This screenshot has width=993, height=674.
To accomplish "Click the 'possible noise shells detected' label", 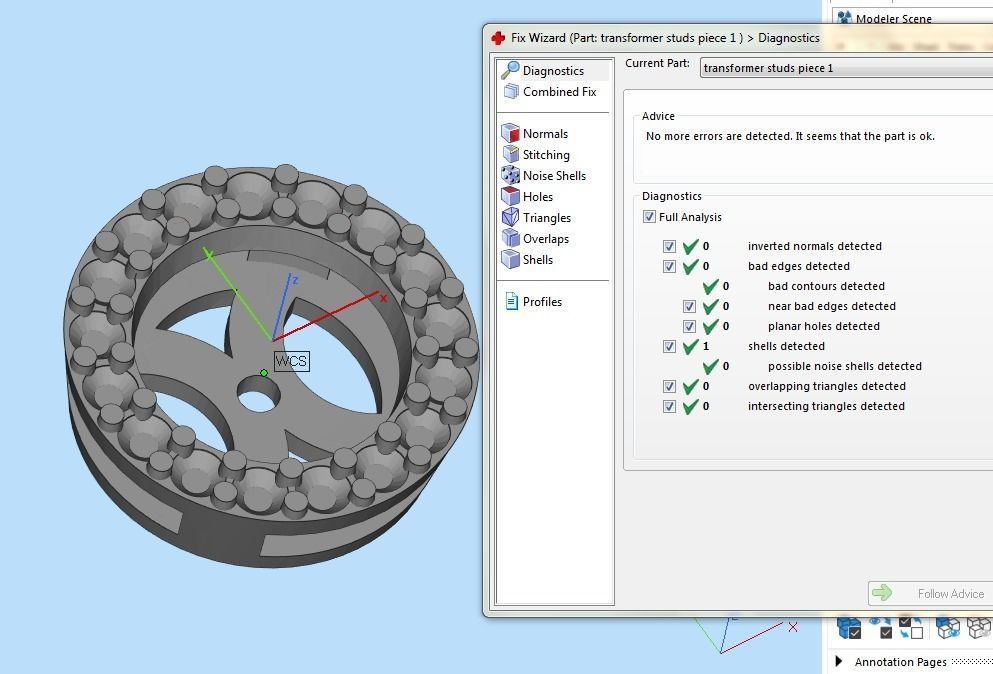I will coord(845,366).
